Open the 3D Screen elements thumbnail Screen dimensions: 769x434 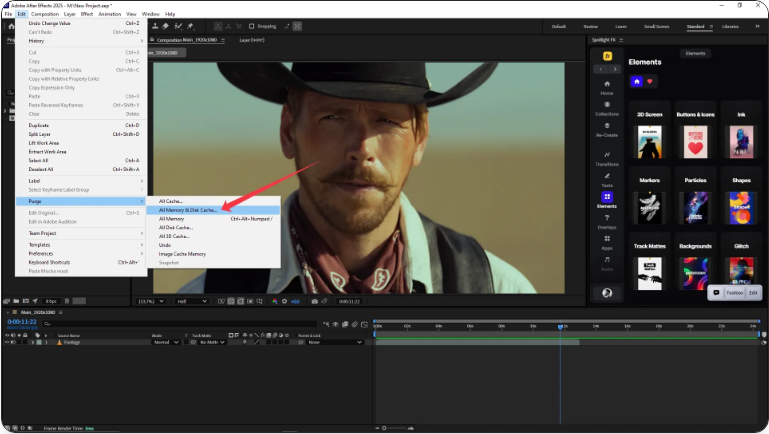649,142
